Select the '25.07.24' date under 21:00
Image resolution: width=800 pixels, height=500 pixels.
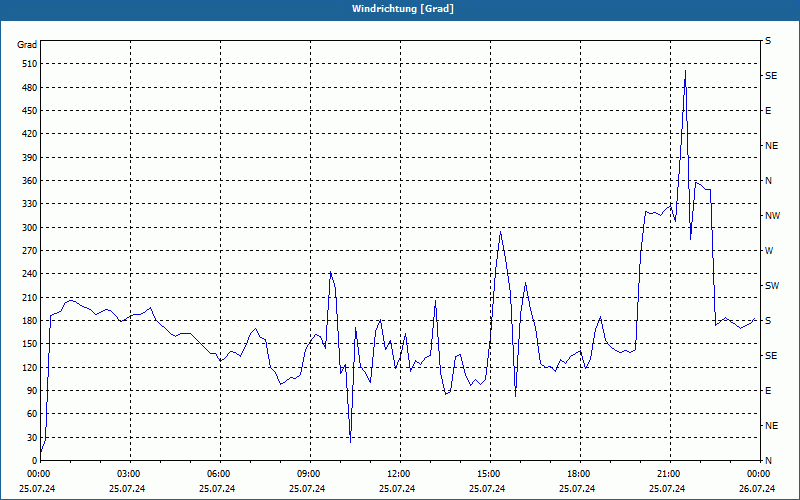(x=667, y=488)
